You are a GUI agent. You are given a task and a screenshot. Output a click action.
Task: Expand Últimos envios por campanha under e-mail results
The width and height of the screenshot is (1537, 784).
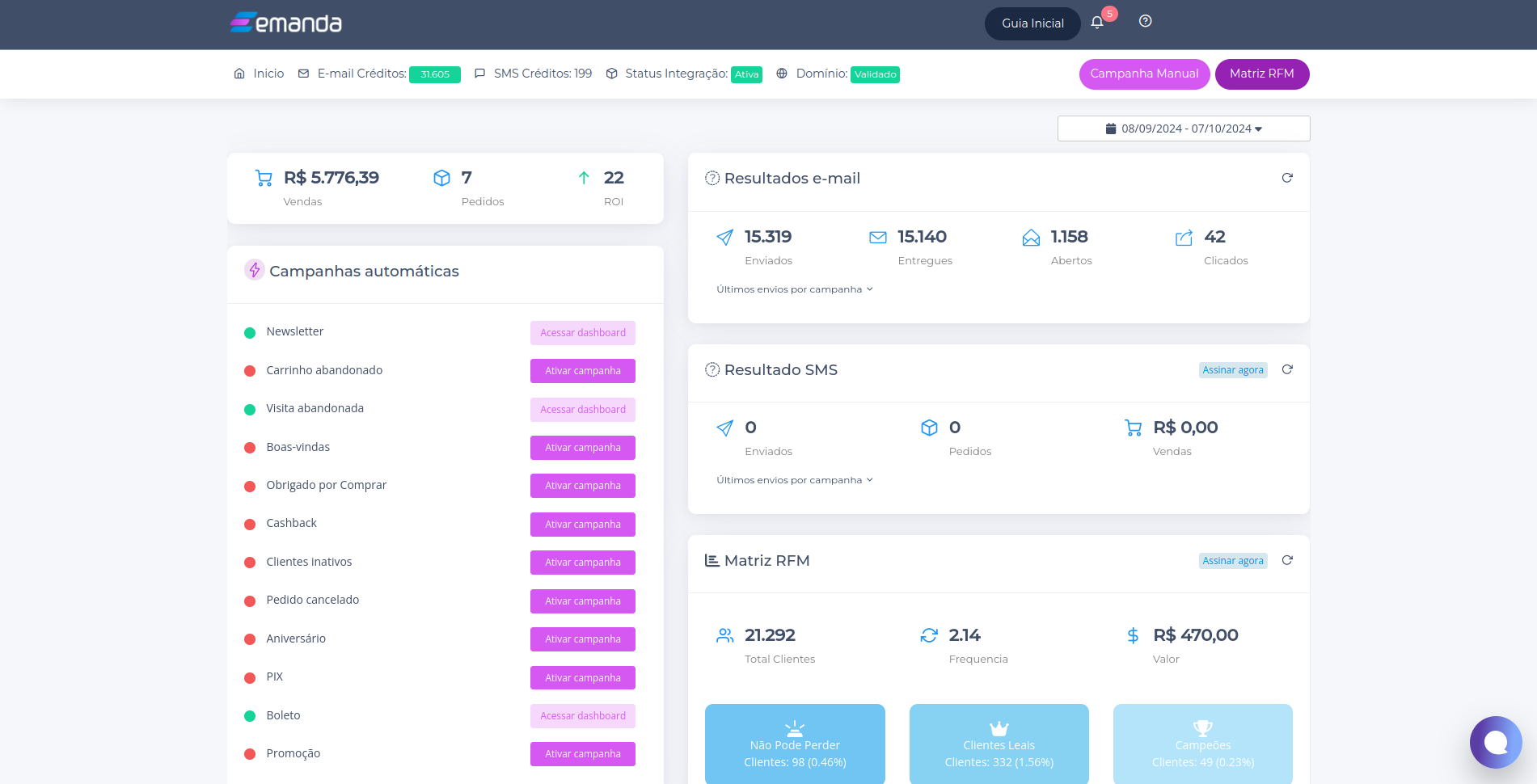pyautogui.click(x=795, y=289)
